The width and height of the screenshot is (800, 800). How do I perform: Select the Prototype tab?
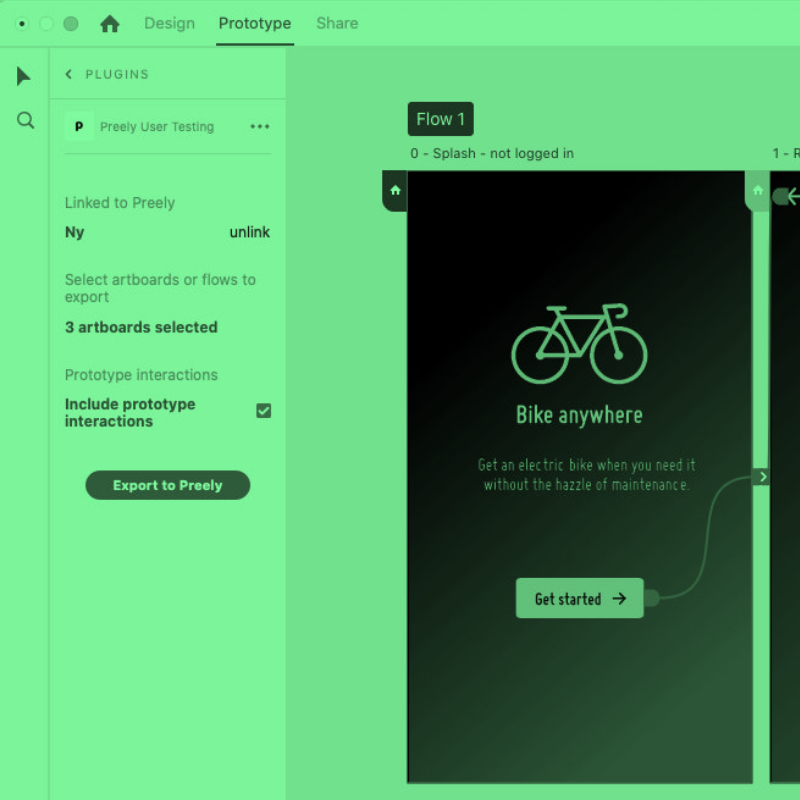[x=255, y=23]
